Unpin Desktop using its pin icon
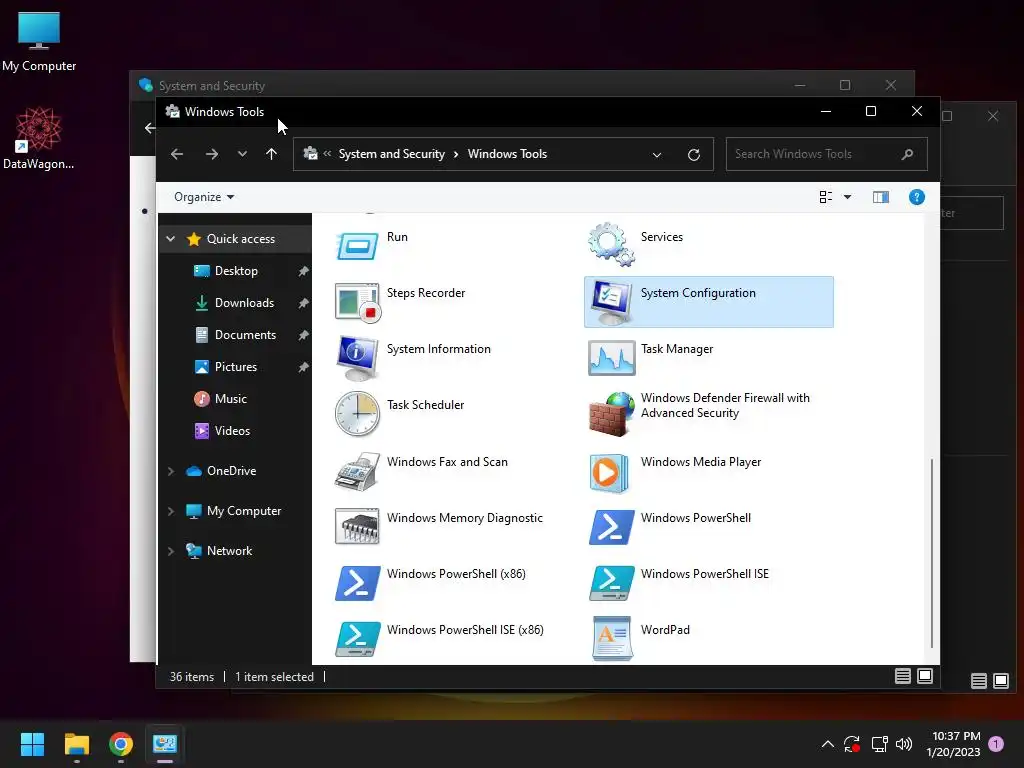Image resolution: width=1024 pixels, height=768 pixels. pyautogui.click(x=303, y=271)
